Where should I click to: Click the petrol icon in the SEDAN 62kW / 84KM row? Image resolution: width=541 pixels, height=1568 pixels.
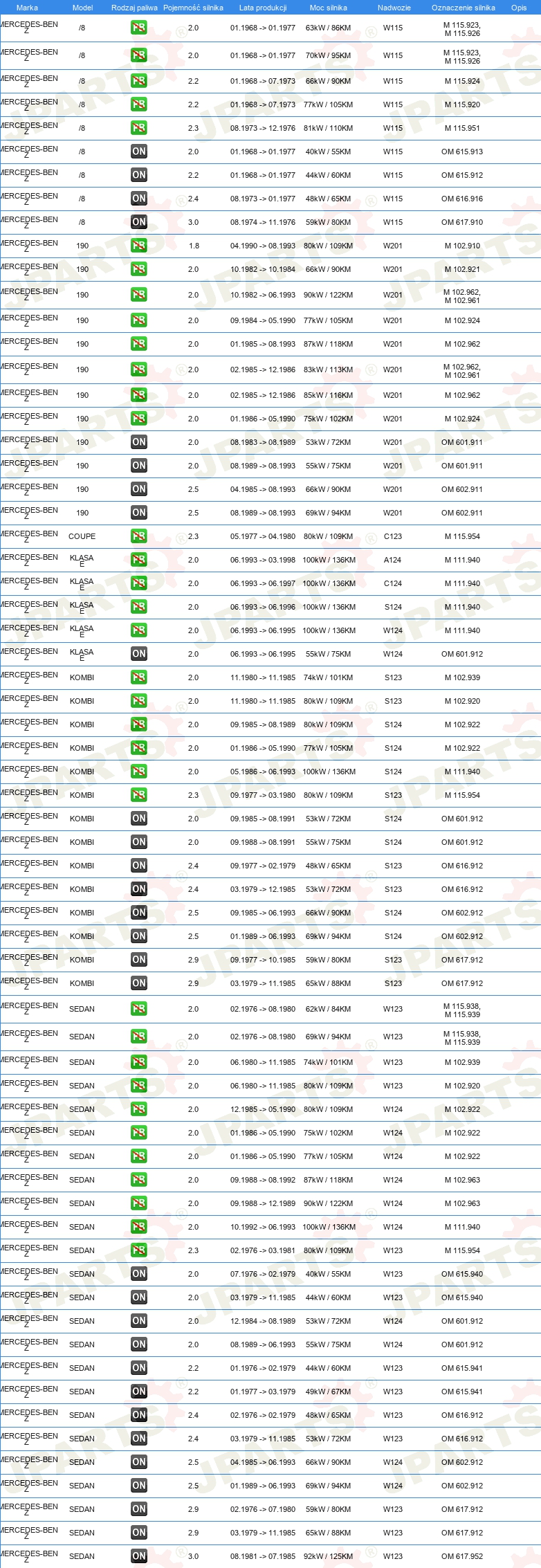pos(139,1010)
